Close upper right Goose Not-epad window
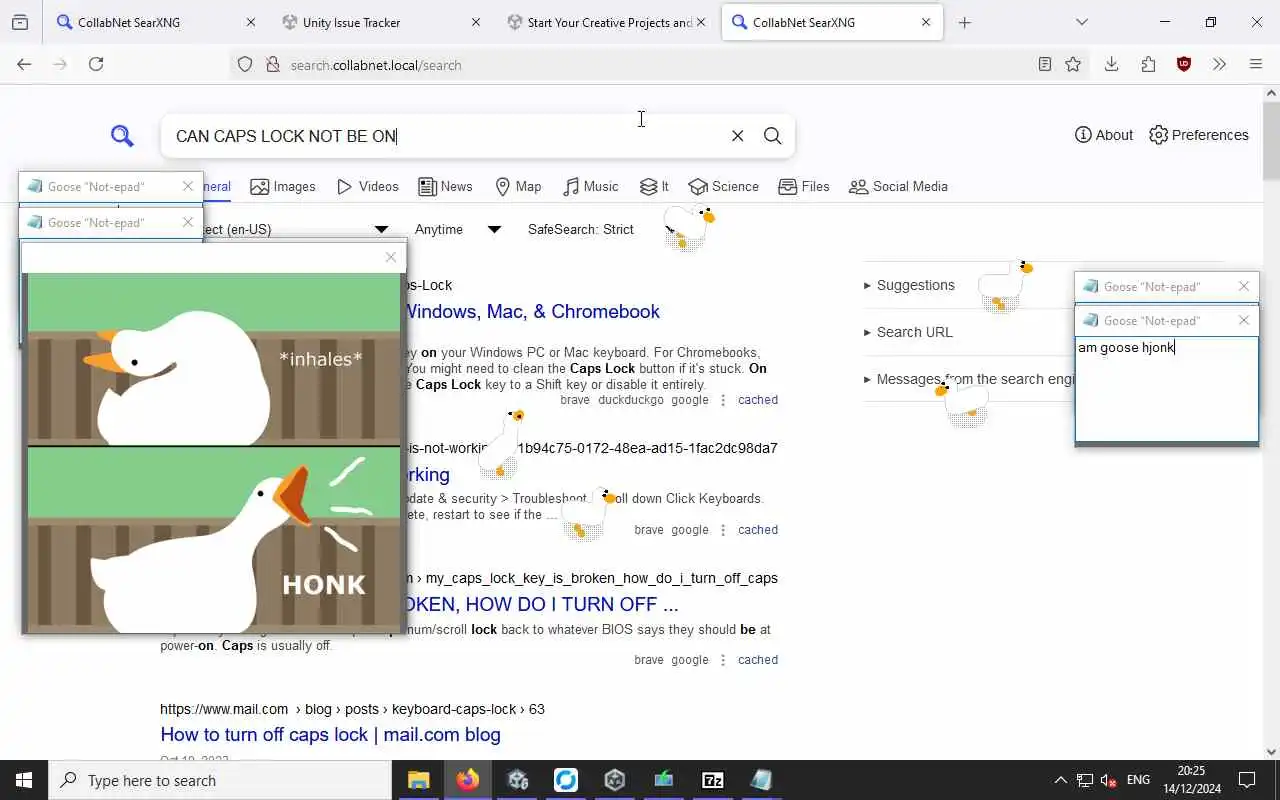 click(x=1244, y=286)
